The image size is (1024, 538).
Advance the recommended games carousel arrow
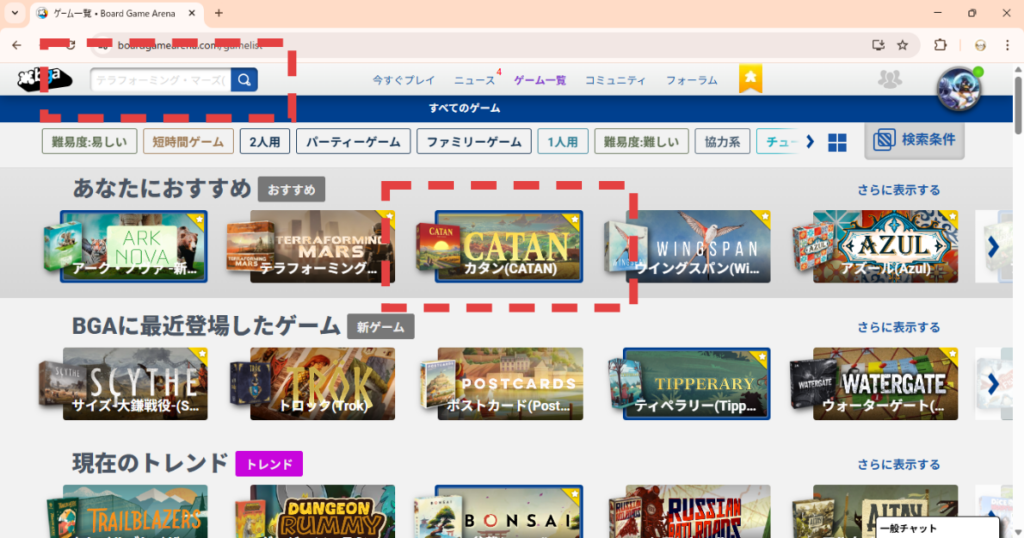click(x=993, y=246)
